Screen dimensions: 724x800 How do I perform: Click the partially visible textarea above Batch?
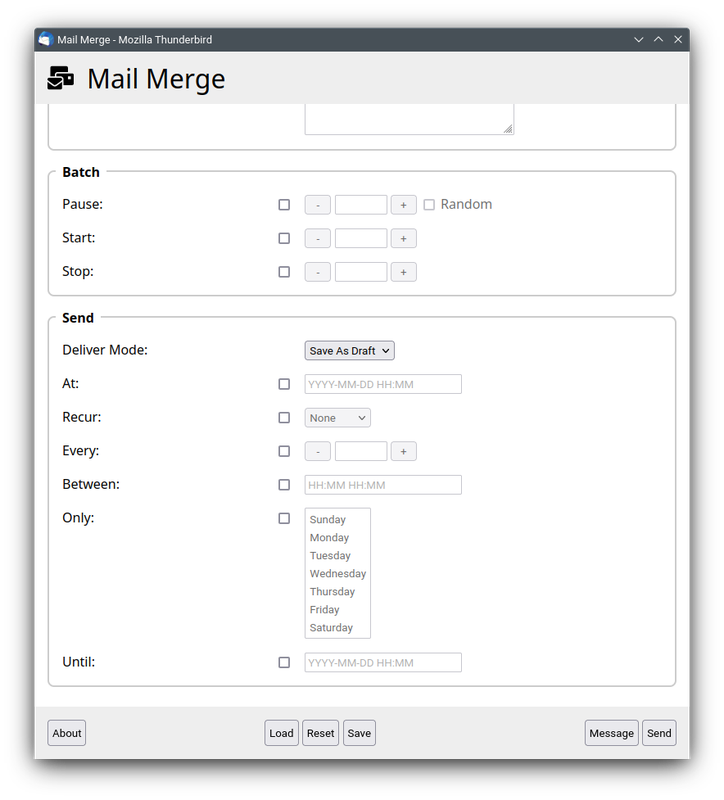409,119
